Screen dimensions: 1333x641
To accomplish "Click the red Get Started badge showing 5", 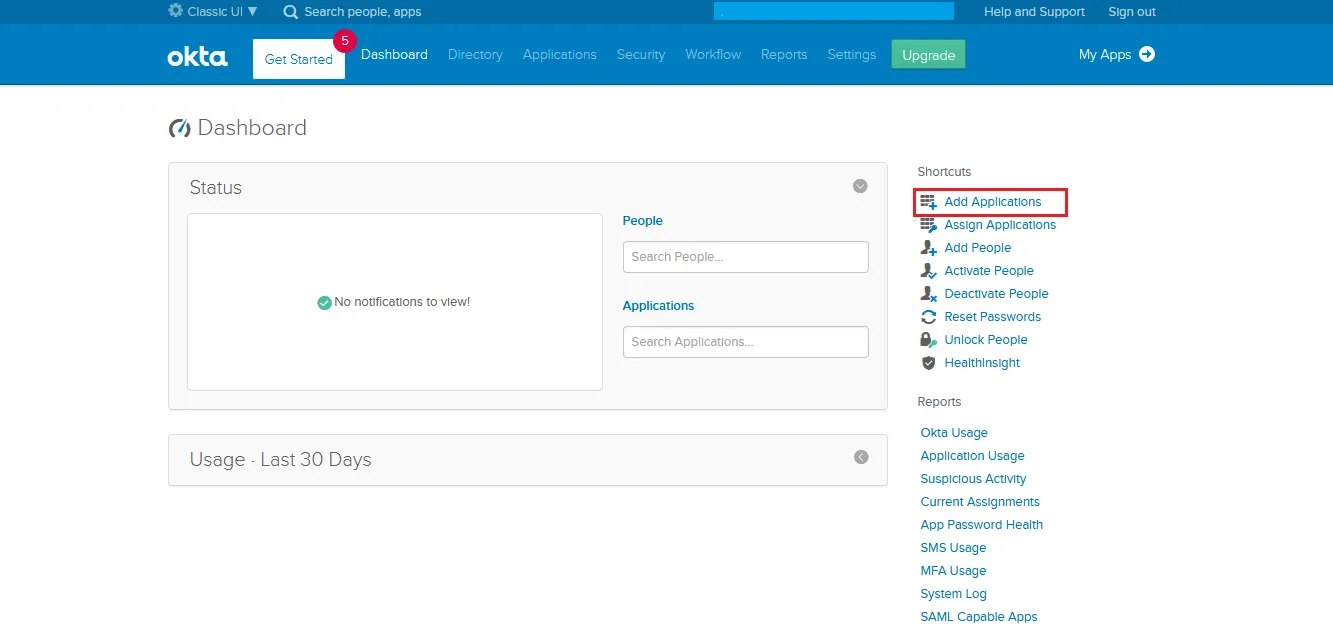I will [x=345, y=41].
